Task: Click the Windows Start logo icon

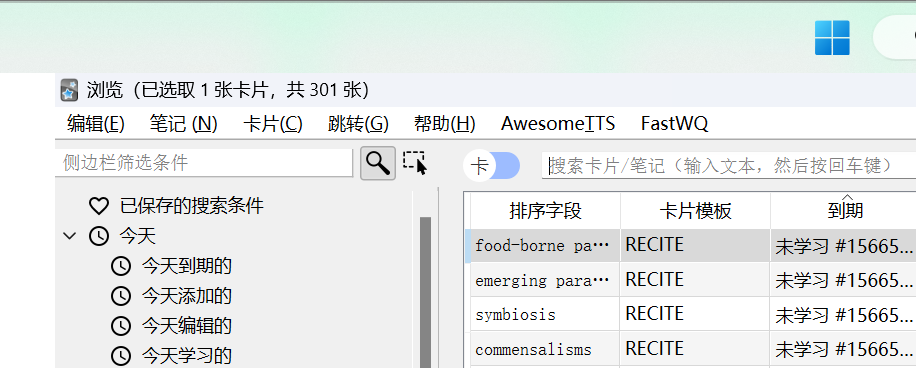Action: (x=832, y=38)
